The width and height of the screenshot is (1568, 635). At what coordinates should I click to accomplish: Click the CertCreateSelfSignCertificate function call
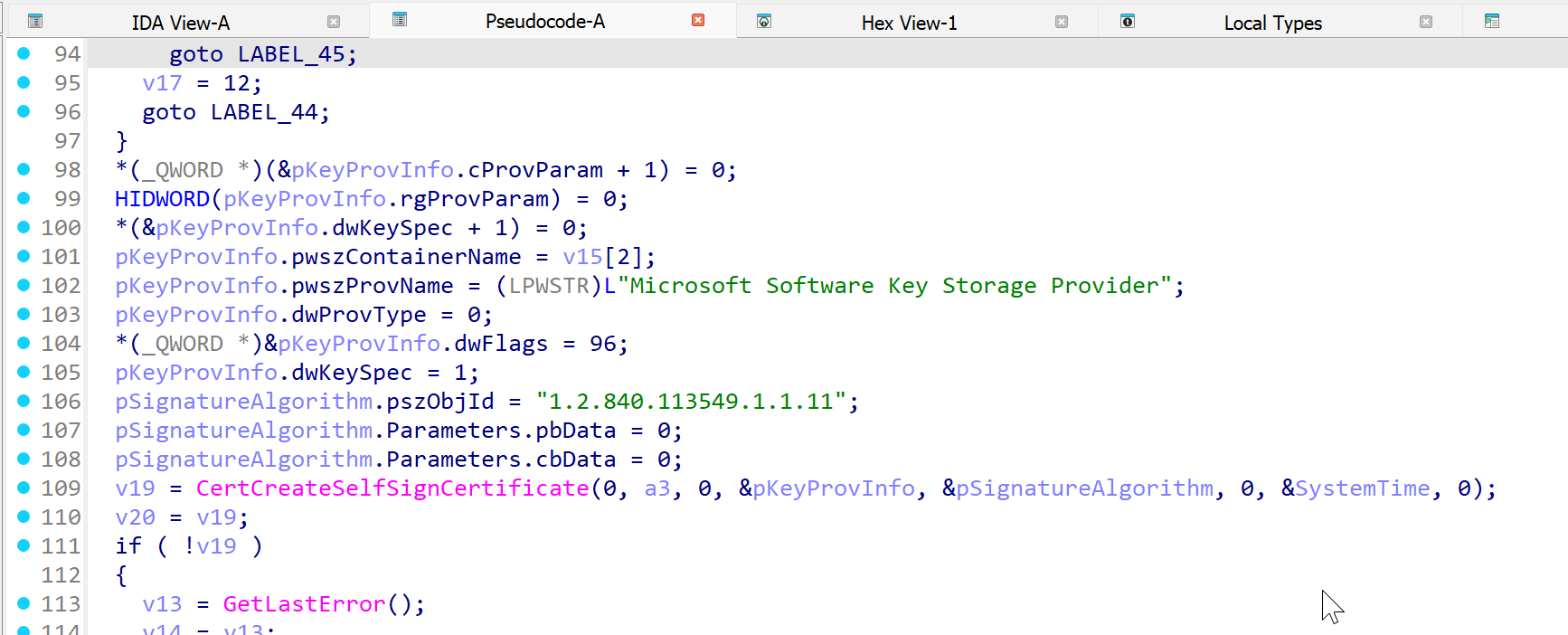[x=392, y=488]
